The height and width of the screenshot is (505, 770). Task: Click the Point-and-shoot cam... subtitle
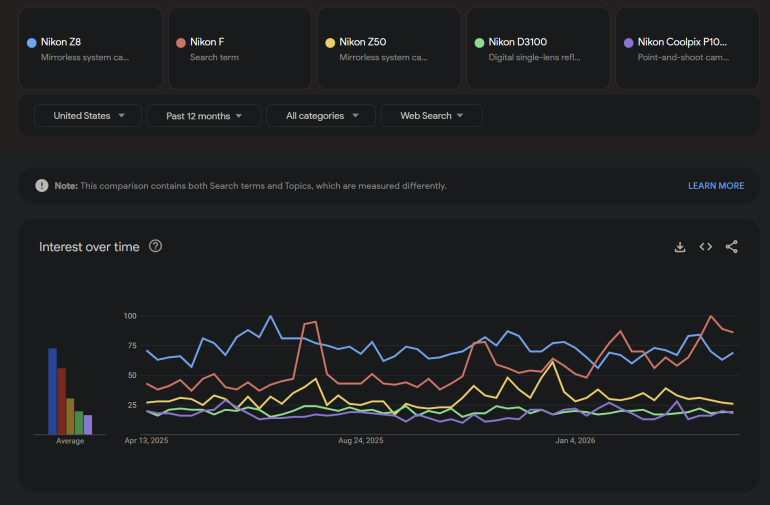click(683, 57)
